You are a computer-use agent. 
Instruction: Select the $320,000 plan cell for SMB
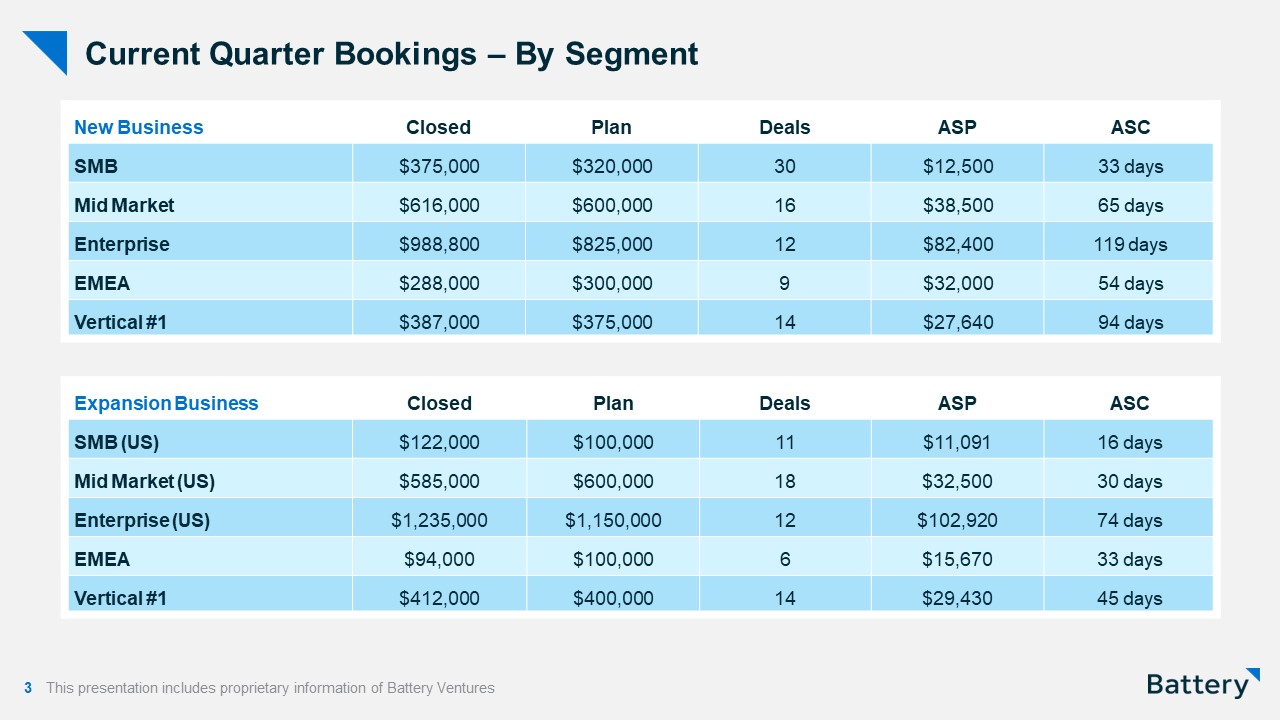pyautogui.click(x=612, y=166)
